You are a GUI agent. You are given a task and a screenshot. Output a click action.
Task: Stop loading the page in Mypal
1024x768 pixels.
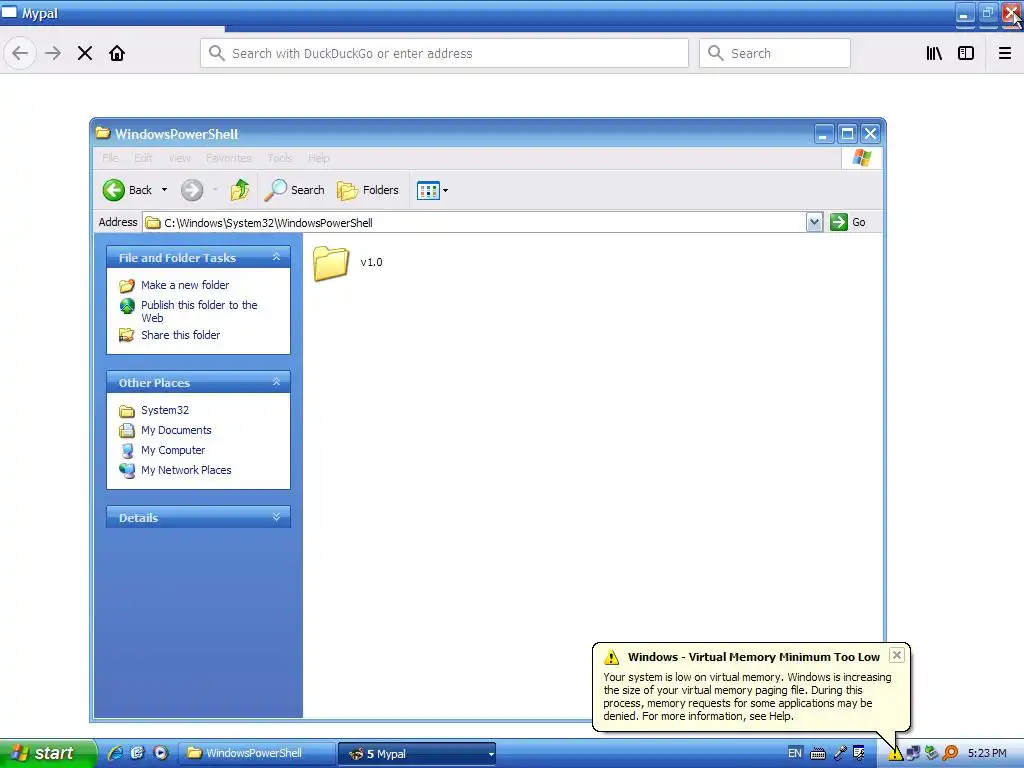pyautogui.click(x=85, y=53)
